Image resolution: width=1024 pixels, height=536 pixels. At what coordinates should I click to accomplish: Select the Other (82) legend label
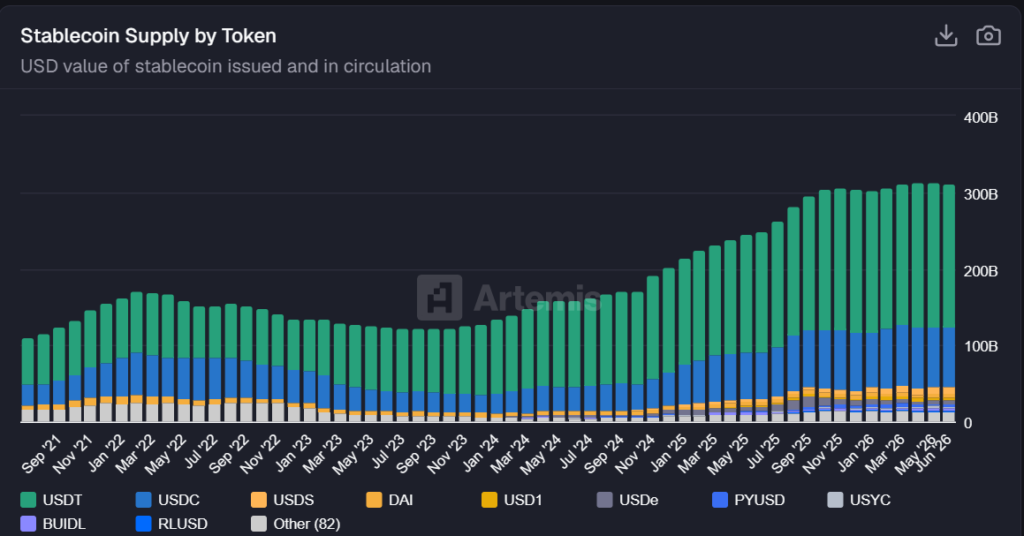pyautogui.click(x=307, y=524)
